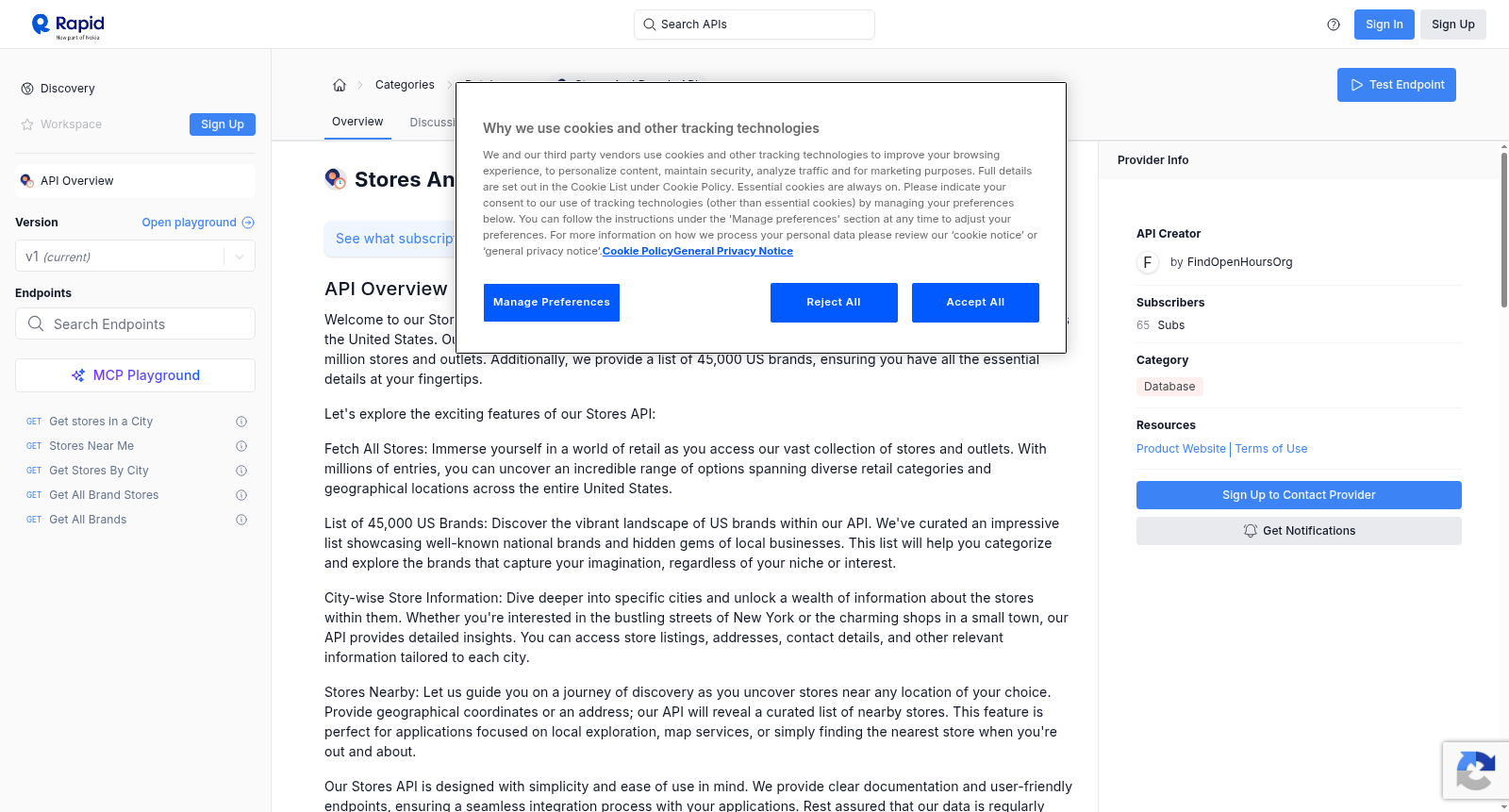Open the Cookie Policy link
The height and width of the screenshot is (812, 1509).
pos(638,251)
